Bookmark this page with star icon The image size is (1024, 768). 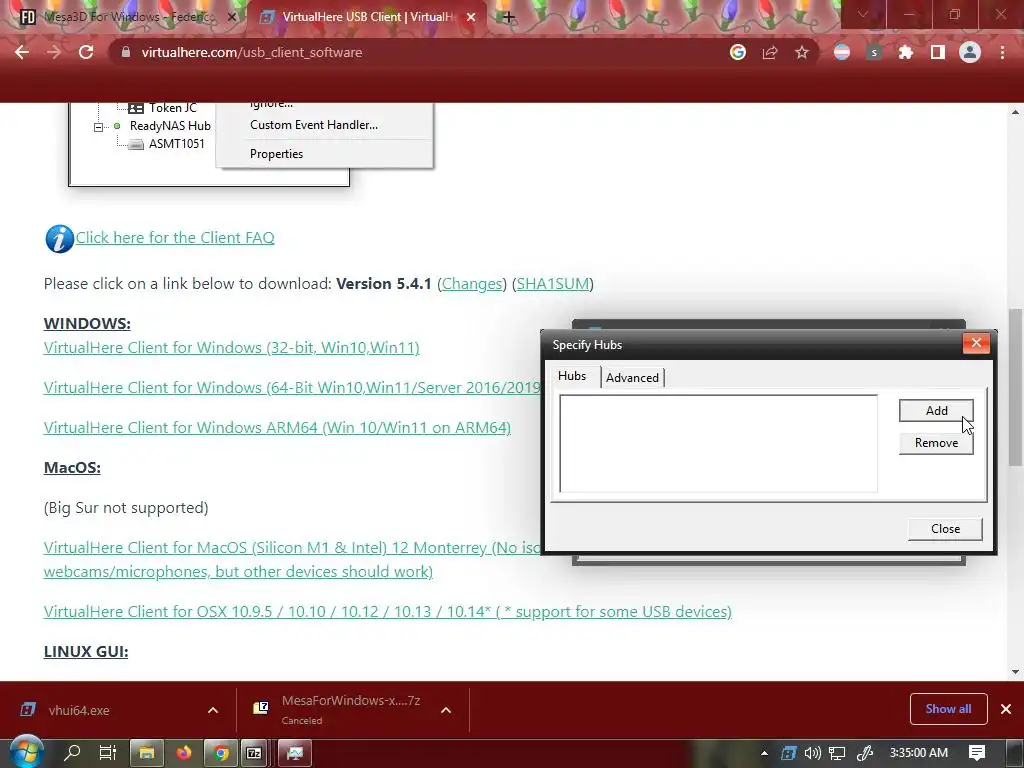(x=802, y=52)
